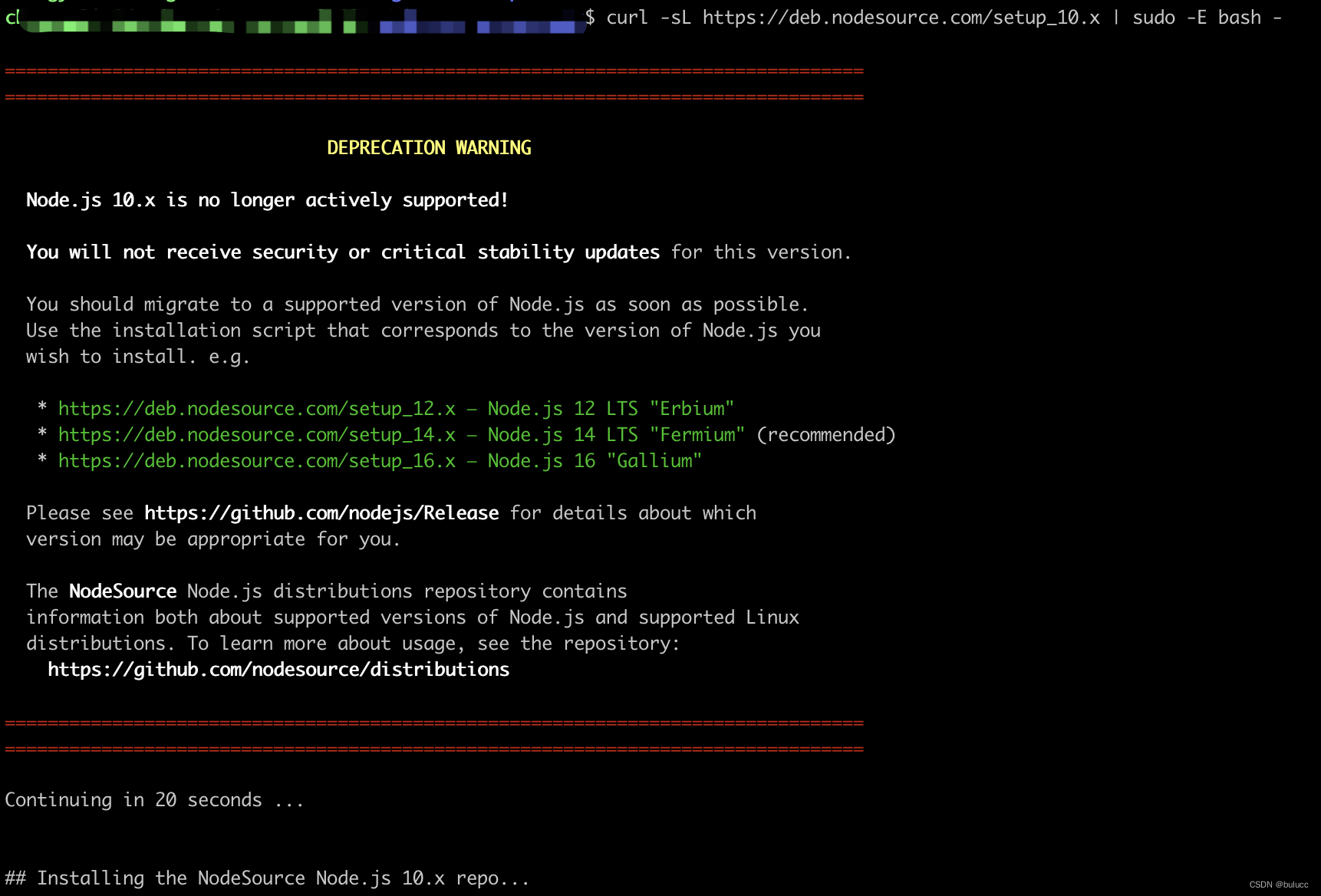The width and height of the screenshot is (1321, 896).
Task: Click the setup_14.x nodesource URL
Action: click(x=257, y=435)
